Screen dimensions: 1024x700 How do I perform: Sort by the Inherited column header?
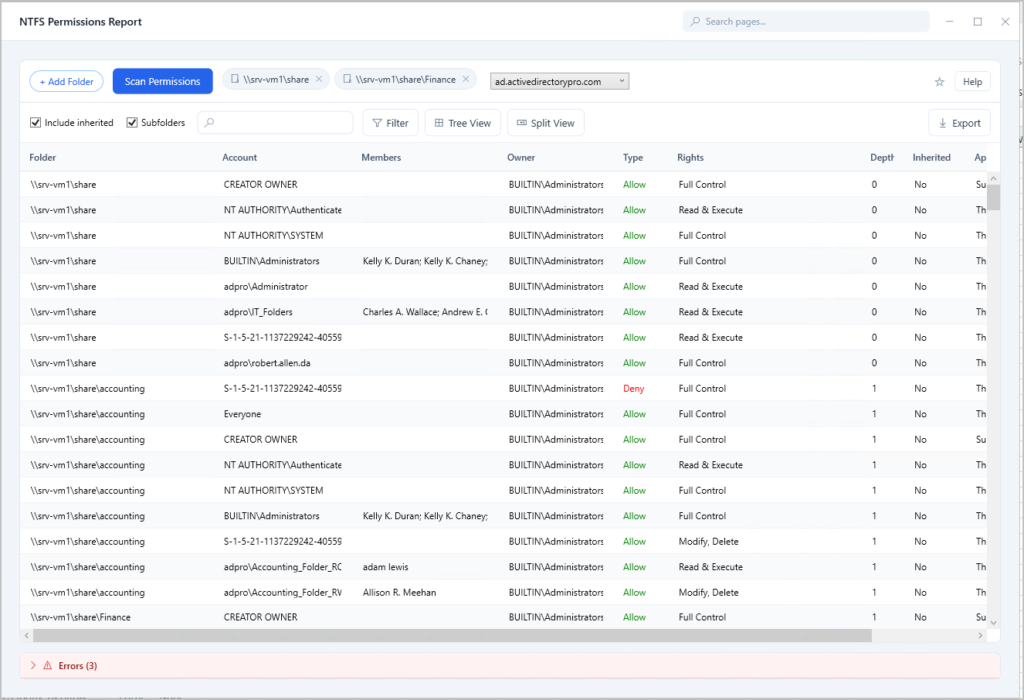click(x=931, y=157)
